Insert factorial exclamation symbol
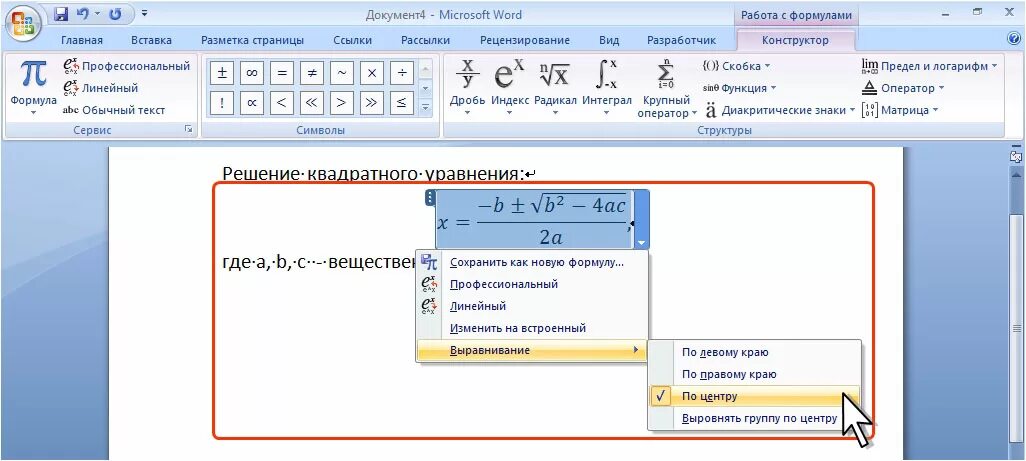This screenshot has height=461, width=1026. pyautogui.click(x=222, y=102)
